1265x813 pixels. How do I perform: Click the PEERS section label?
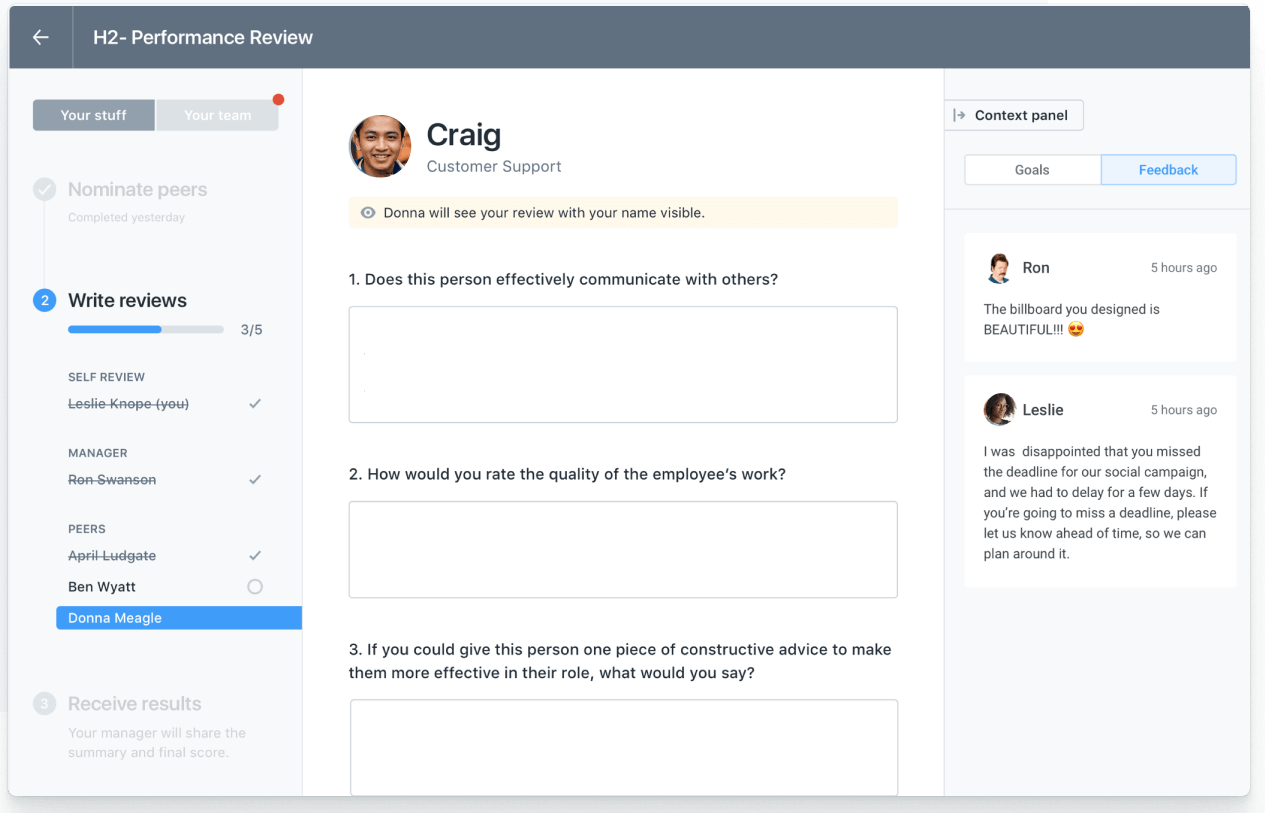point(87,529)
